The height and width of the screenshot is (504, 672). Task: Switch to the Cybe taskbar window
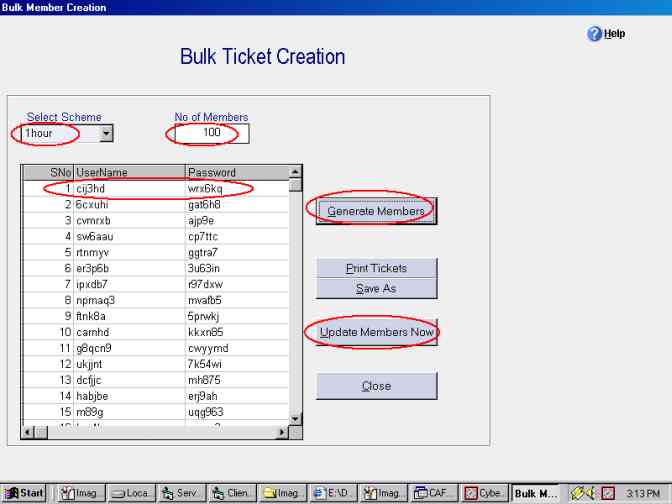tap(485, 493)
